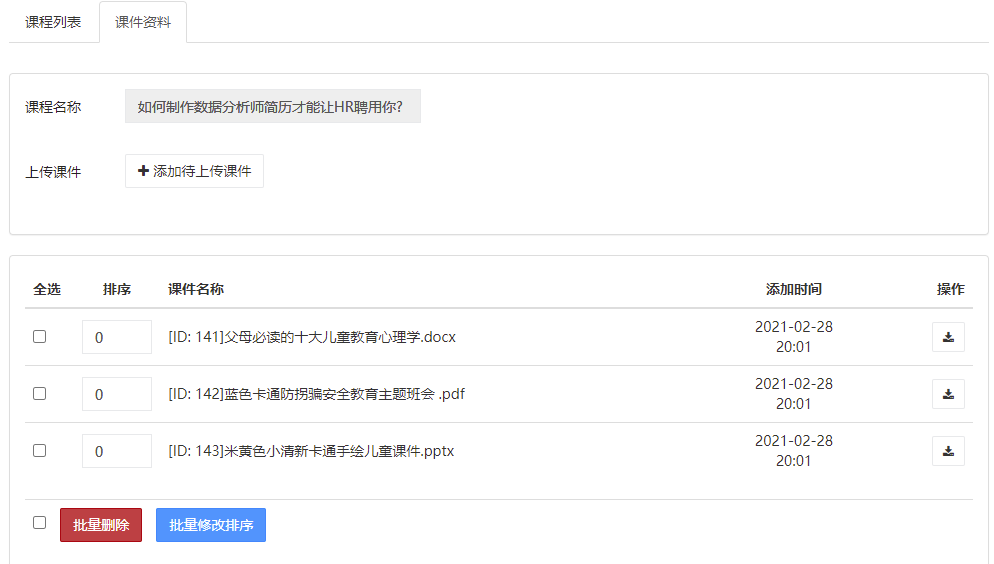Viewport: 994px width, 564px height.
Task: Click the 2021-02-28 20:01 timestamp of ID 142
Action: tap(794, 394)
